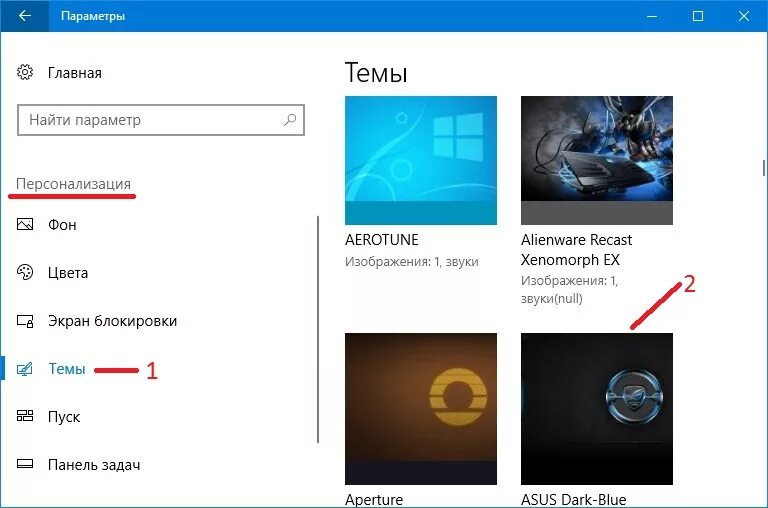The width and height of the screenshot is (768, 508).
Task: Open Экран блокировки settings
Action: click(x=112, y=321)
